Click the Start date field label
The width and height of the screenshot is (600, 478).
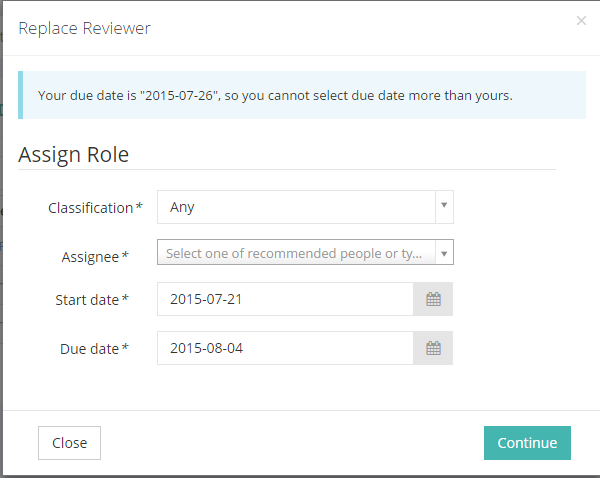[x=92, y=300]
